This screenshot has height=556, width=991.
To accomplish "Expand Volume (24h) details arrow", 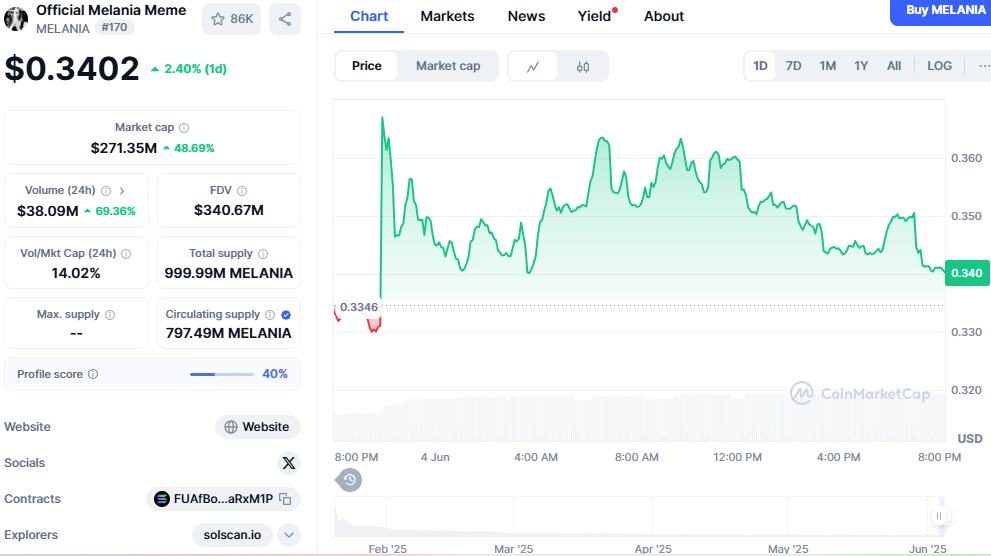I will (x=122, y=191).
